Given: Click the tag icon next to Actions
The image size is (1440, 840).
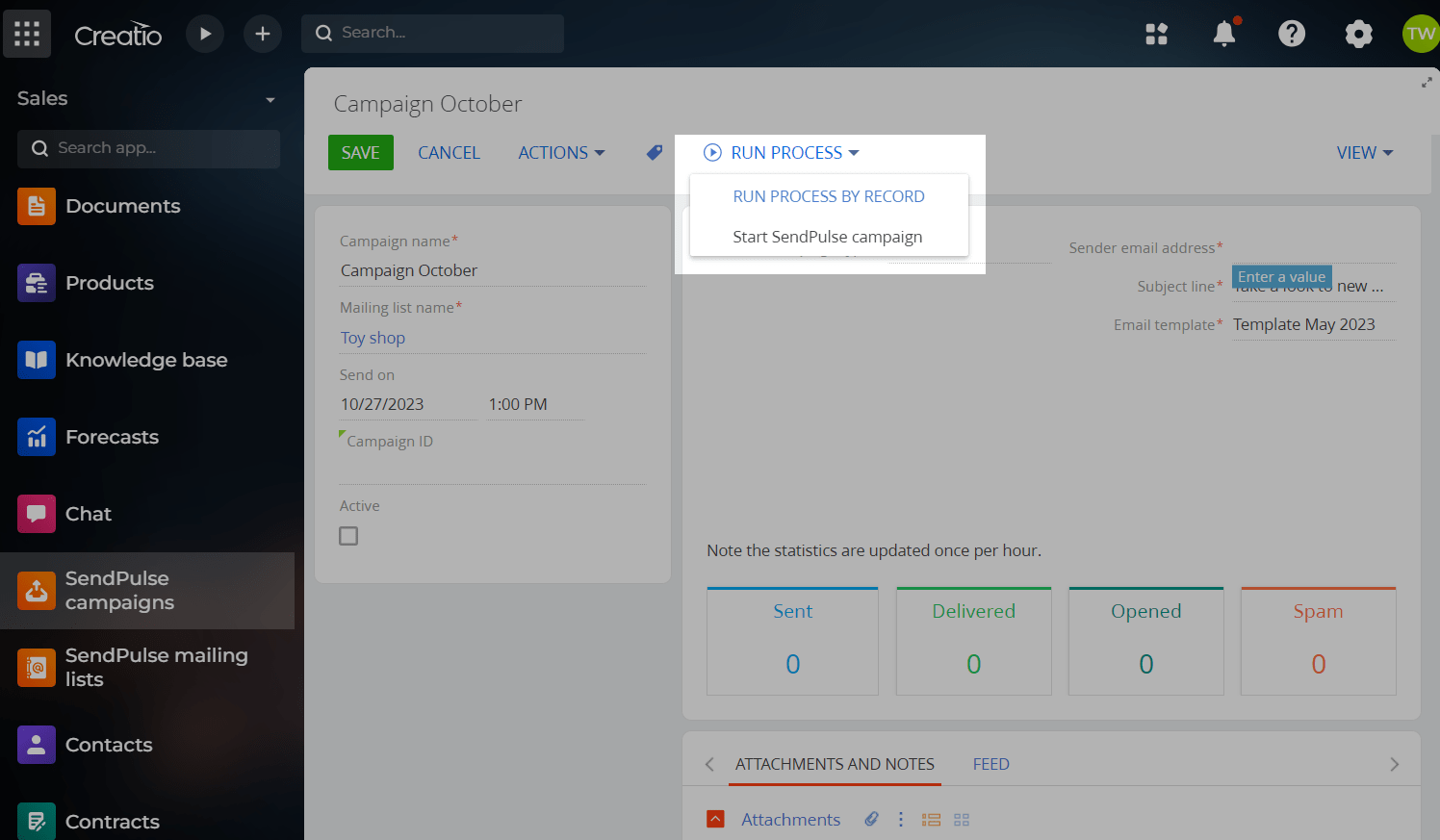Looking at the screenshot, I should (655, 152).
